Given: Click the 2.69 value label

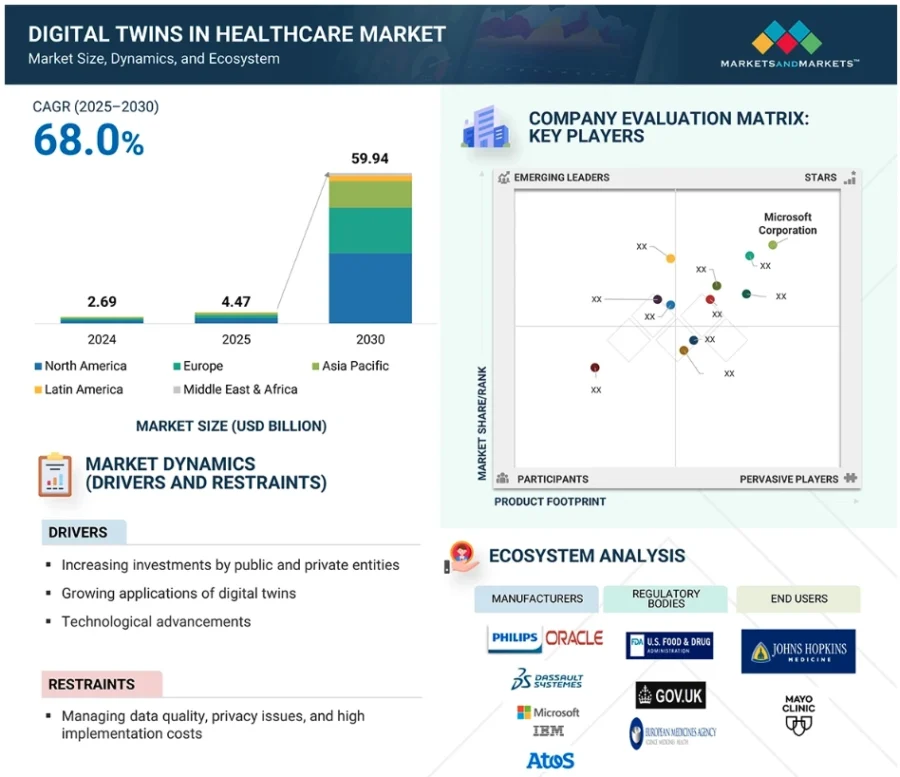Looking at the screenshot, I should coord(102,301).
